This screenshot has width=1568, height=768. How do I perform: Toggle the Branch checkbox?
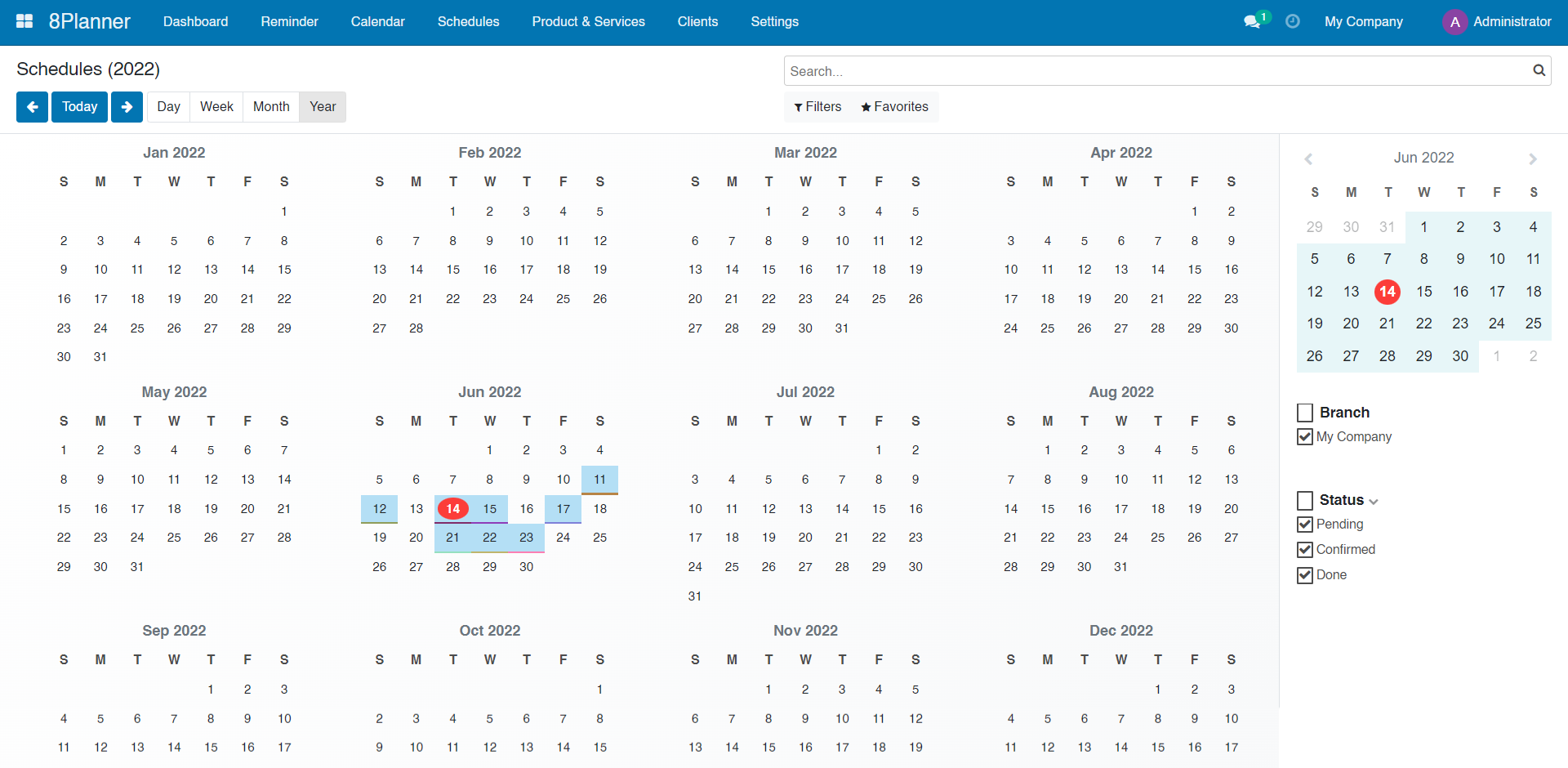point(1305,413)
